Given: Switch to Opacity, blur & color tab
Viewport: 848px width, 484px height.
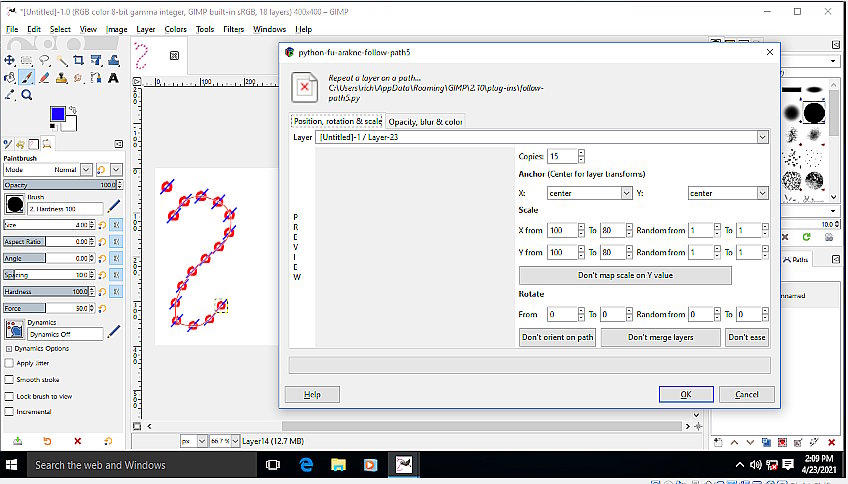Looking at the screenshot, I should pyautogui.click(x=425, y=121).
